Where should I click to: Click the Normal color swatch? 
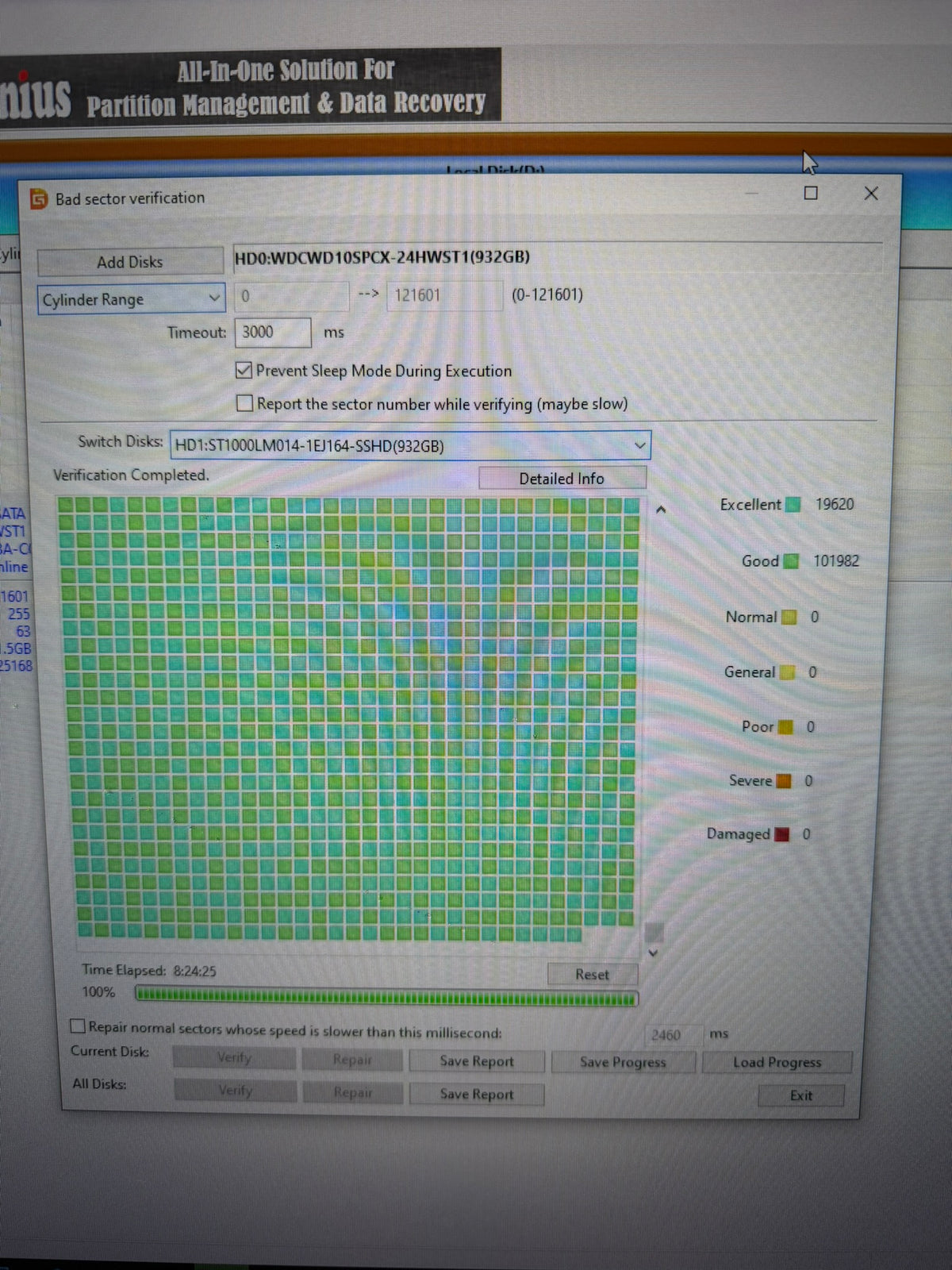pyautogui.click(x=789, y=617)
